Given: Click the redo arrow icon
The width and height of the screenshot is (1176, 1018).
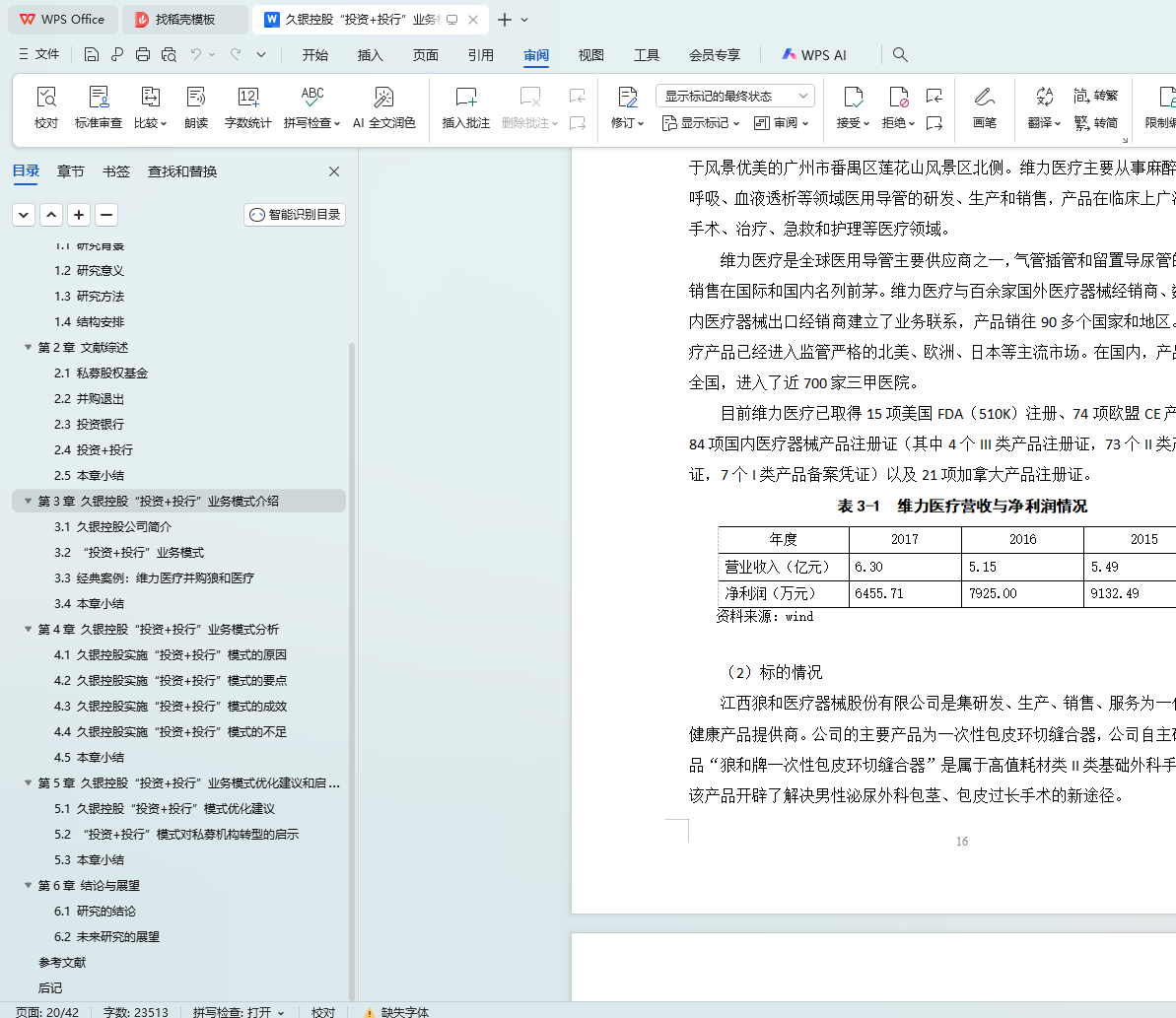Looking at the screenshot, I should [x=236, y=54].
